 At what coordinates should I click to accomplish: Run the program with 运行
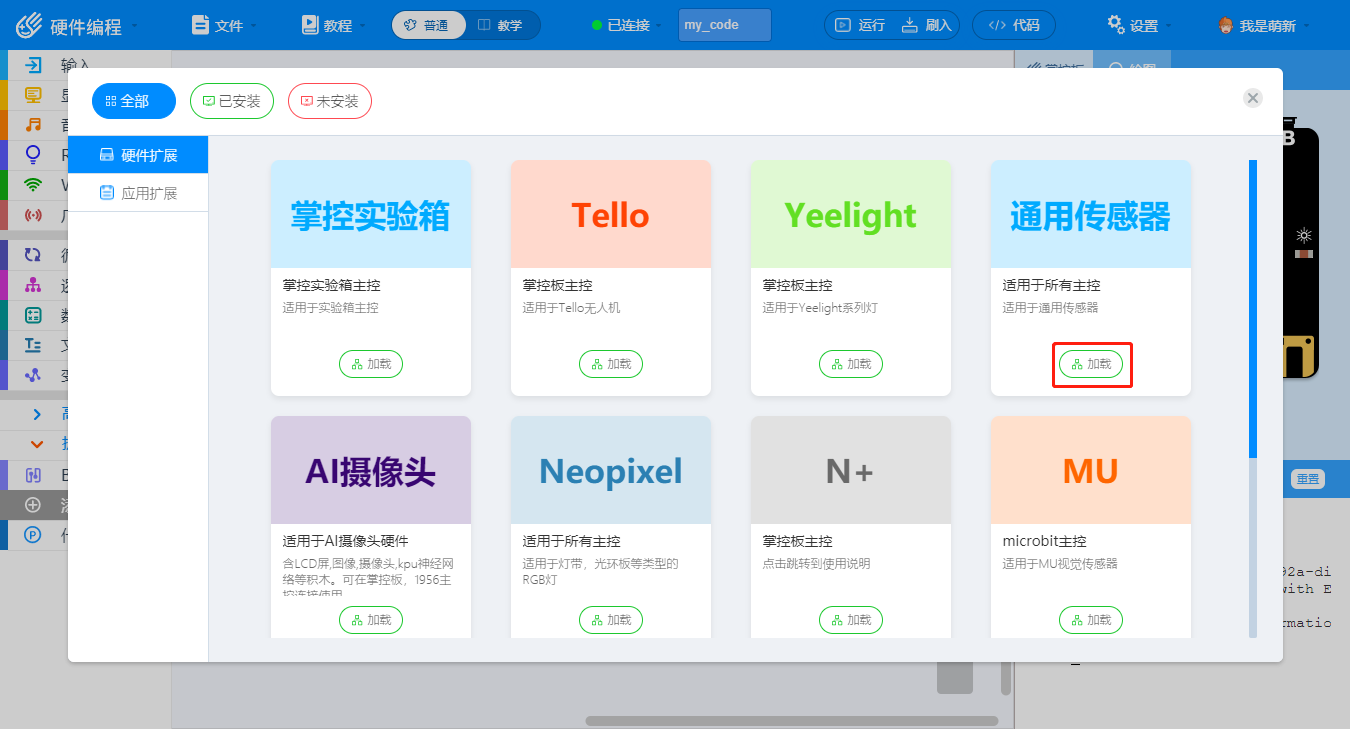860,25
